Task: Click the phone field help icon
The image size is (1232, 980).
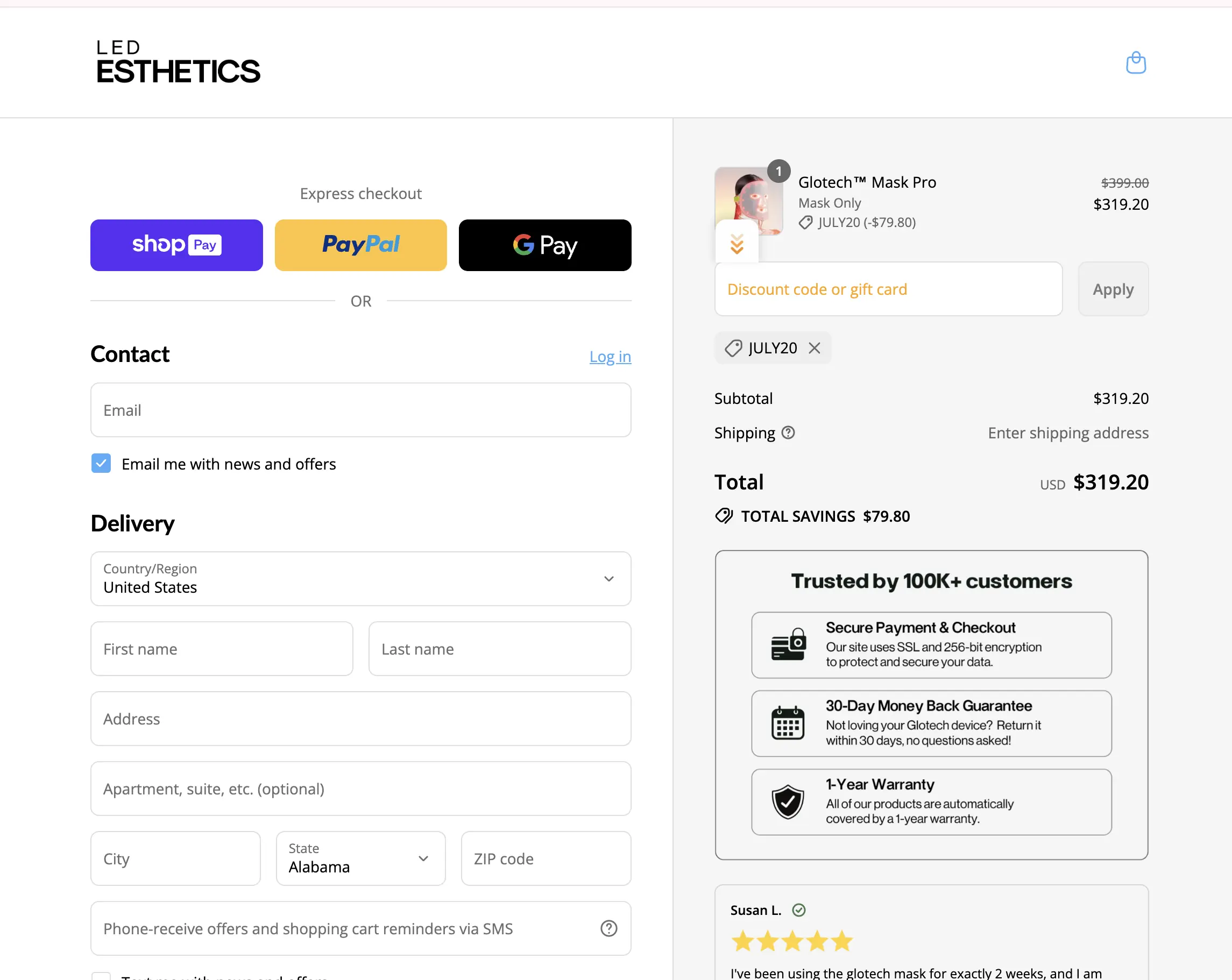Action: click(x=608, y=928)
